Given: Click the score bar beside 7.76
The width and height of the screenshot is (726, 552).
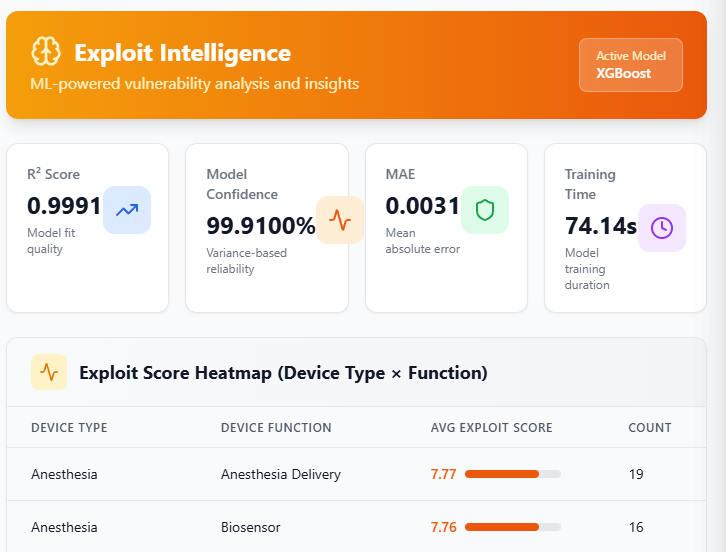Looking at the screenshot, I should pyautogui.click(x=513, y=527).
